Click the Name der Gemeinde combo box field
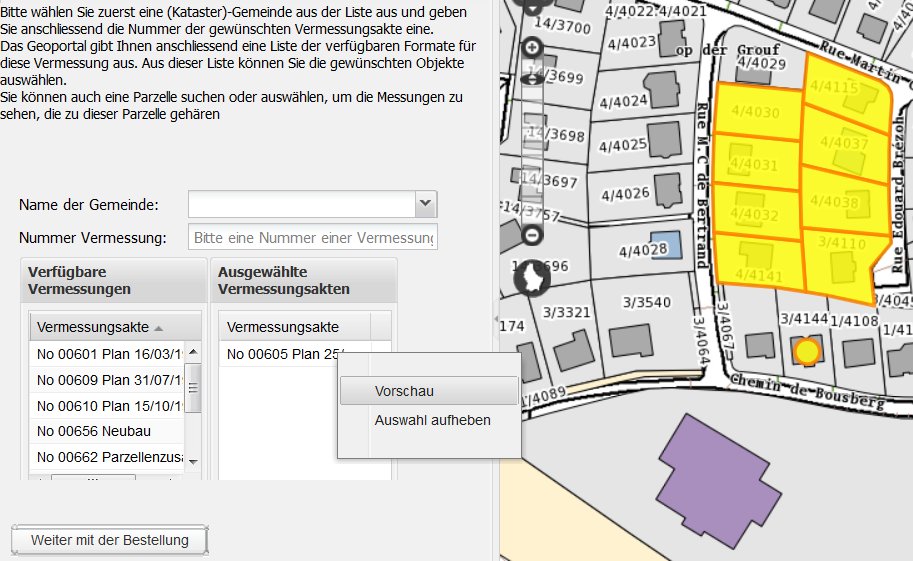Viewport: 913px width, 561px height. 302,204
